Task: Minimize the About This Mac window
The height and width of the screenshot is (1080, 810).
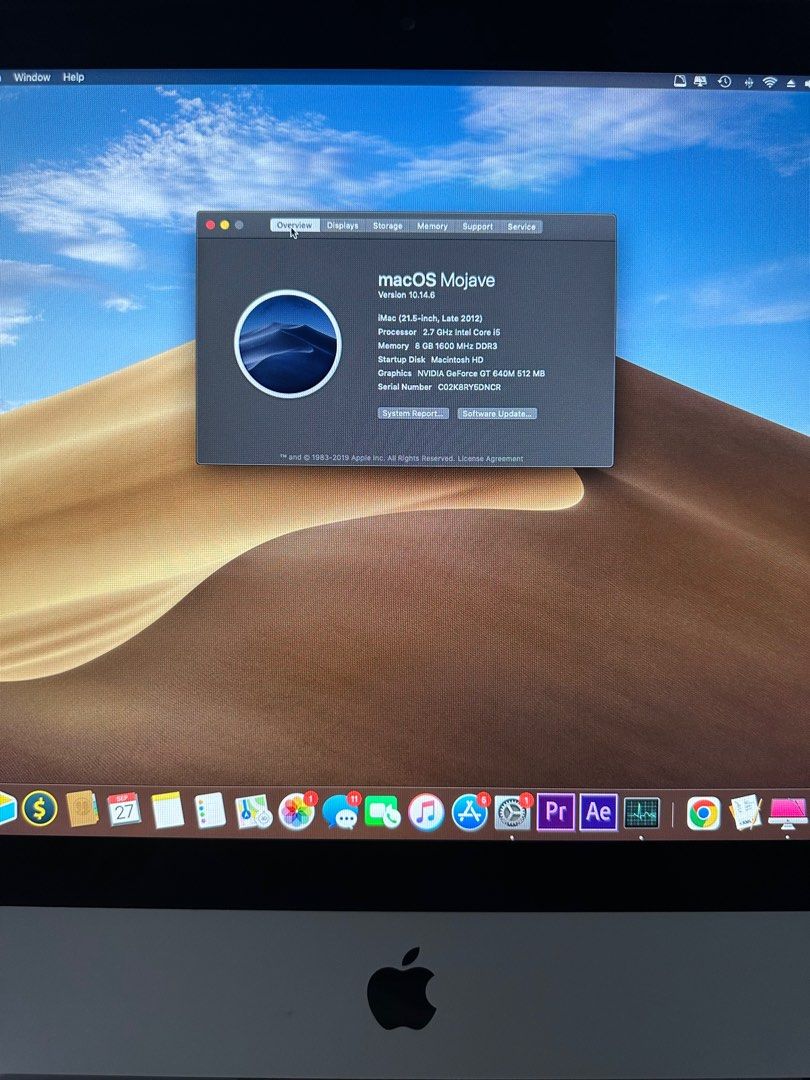Action: coord(225,225)
